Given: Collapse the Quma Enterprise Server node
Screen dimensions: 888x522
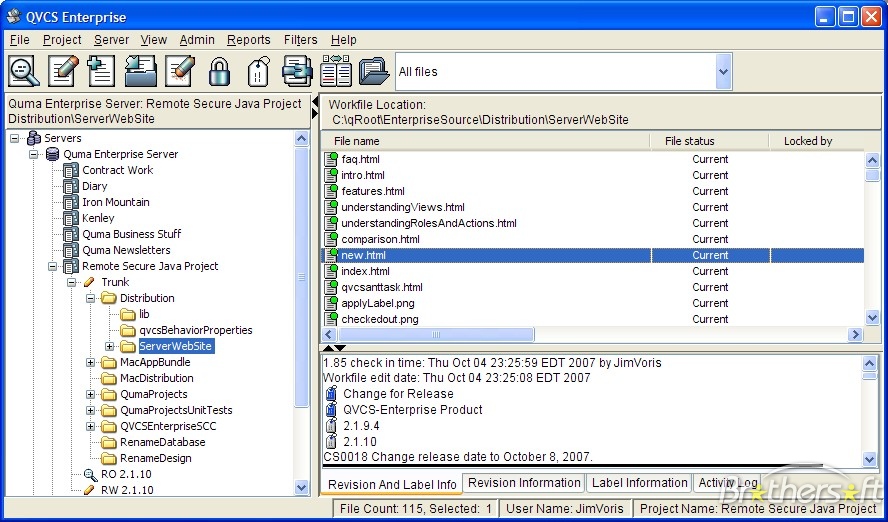Looking at the screenshot, I should click(33, 154).
